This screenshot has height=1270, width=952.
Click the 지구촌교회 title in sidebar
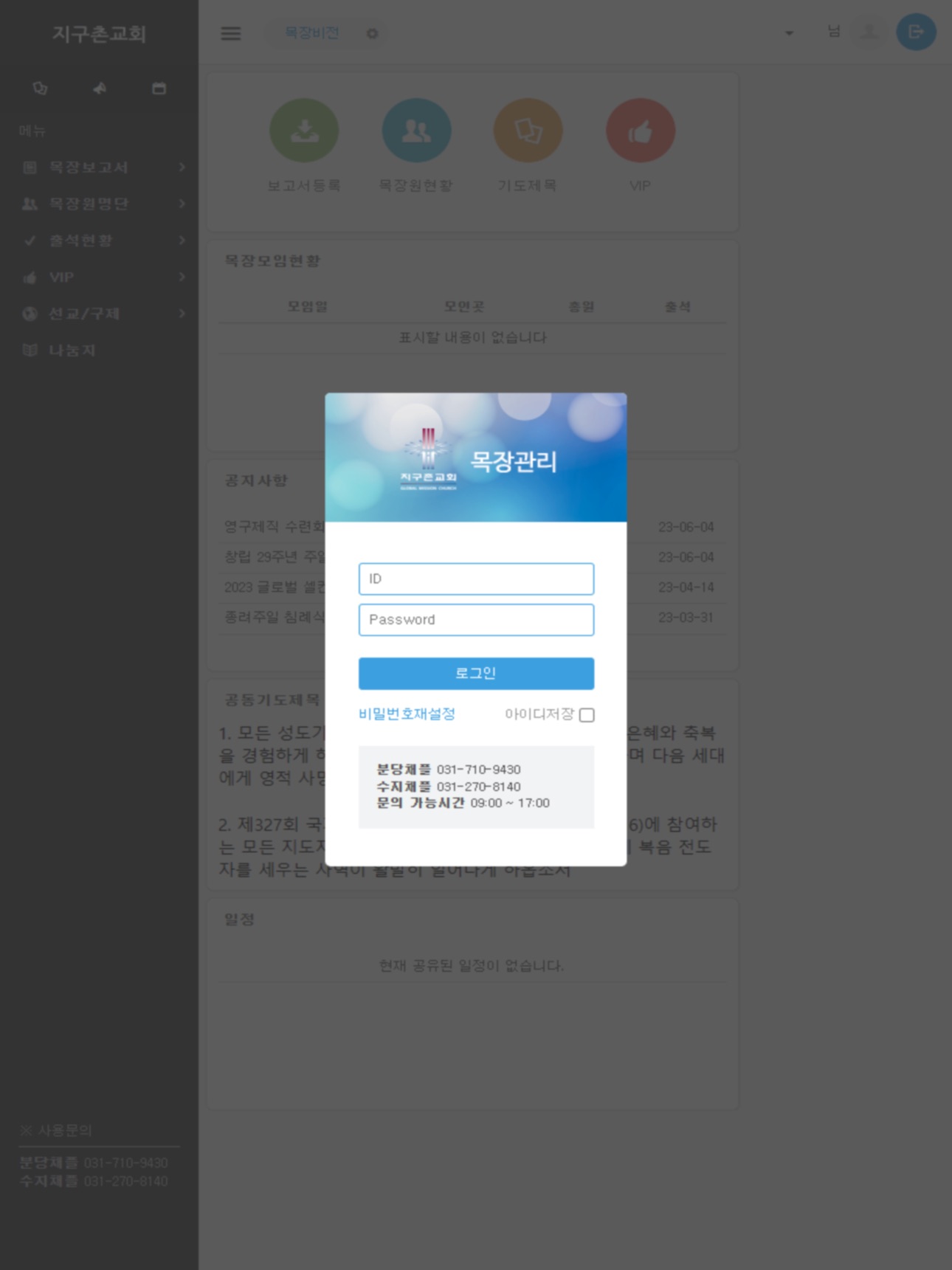click(99, 34)
